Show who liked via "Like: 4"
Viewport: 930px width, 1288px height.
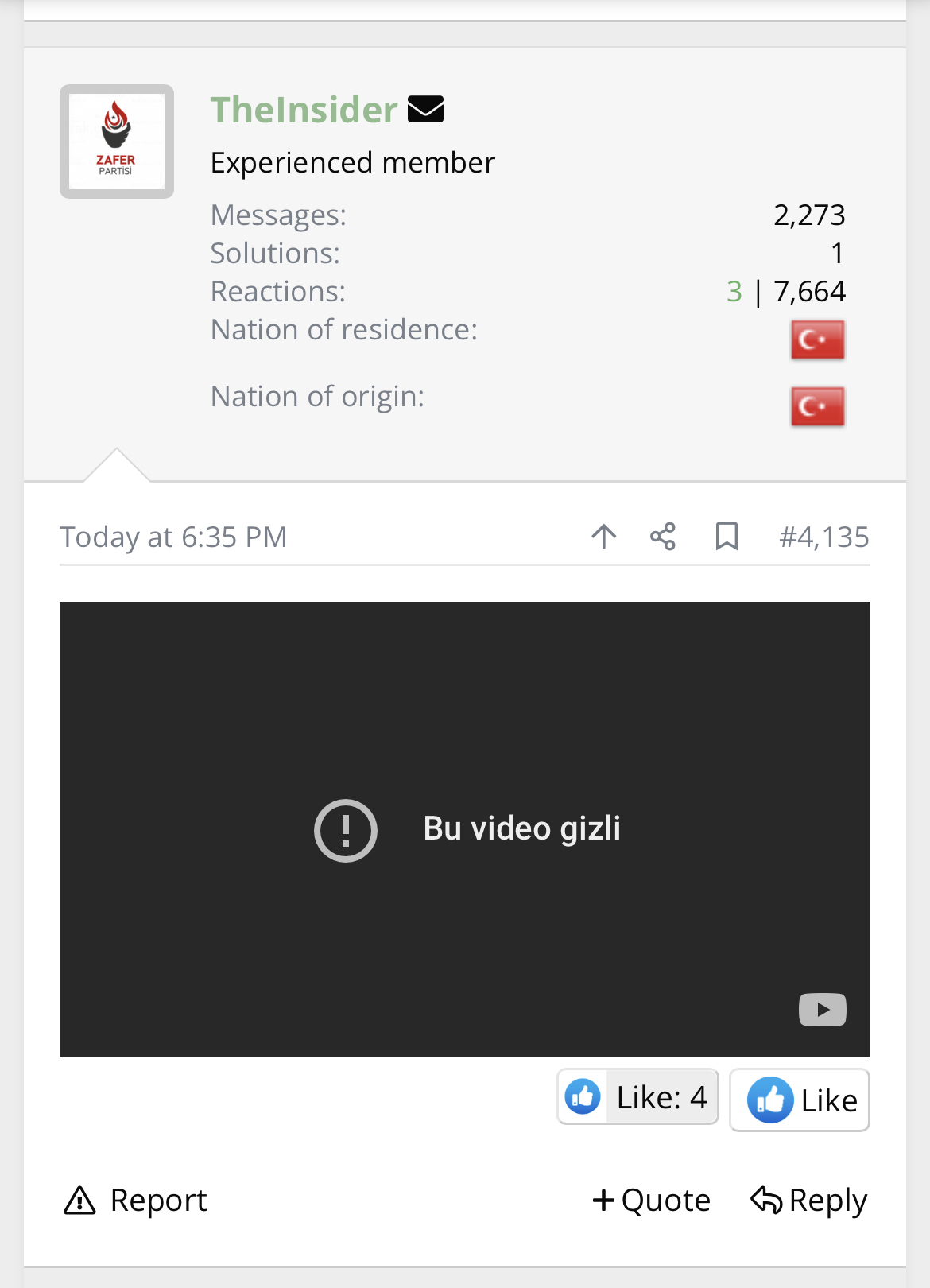637,1097
